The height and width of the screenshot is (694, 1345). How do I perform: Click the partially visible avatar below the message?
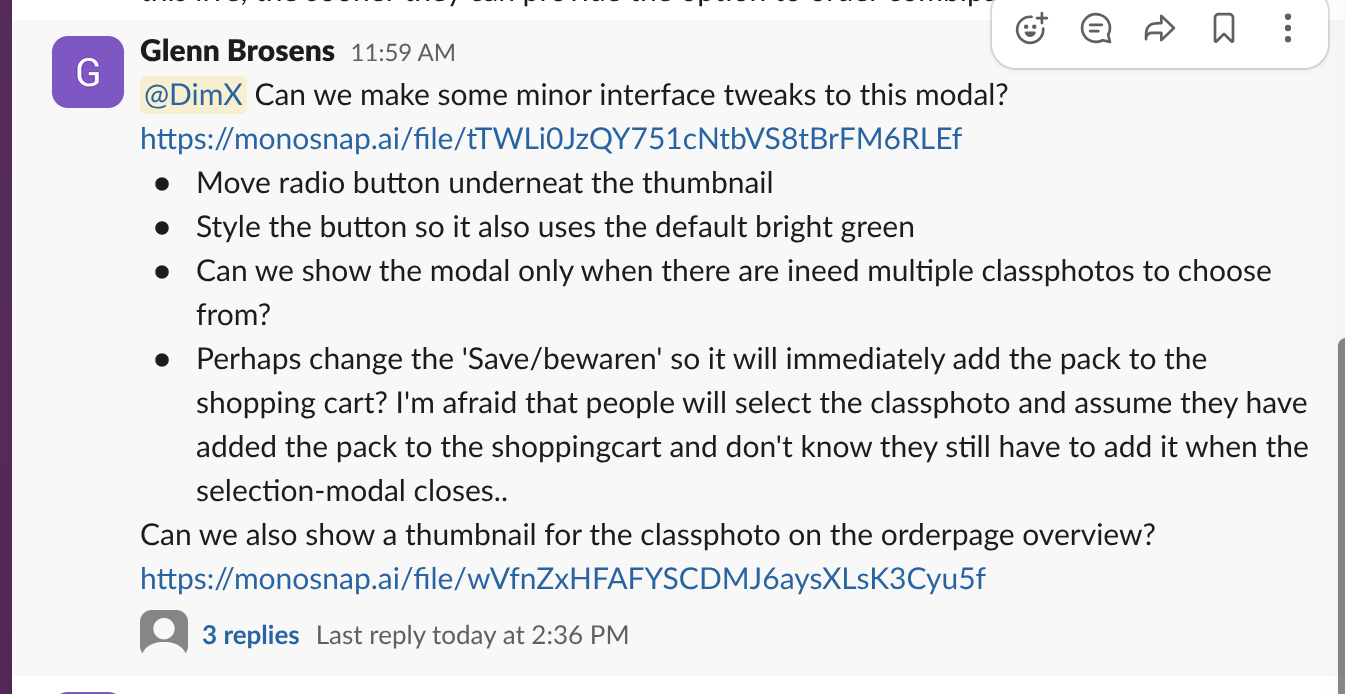pos(88,691)
